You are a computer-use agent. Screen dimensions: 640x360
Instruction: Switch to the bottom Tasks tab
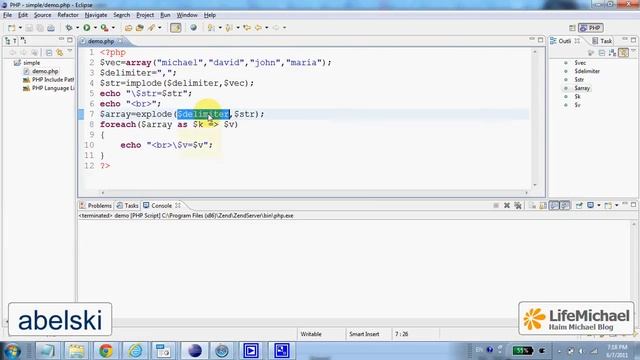(128, 206)
